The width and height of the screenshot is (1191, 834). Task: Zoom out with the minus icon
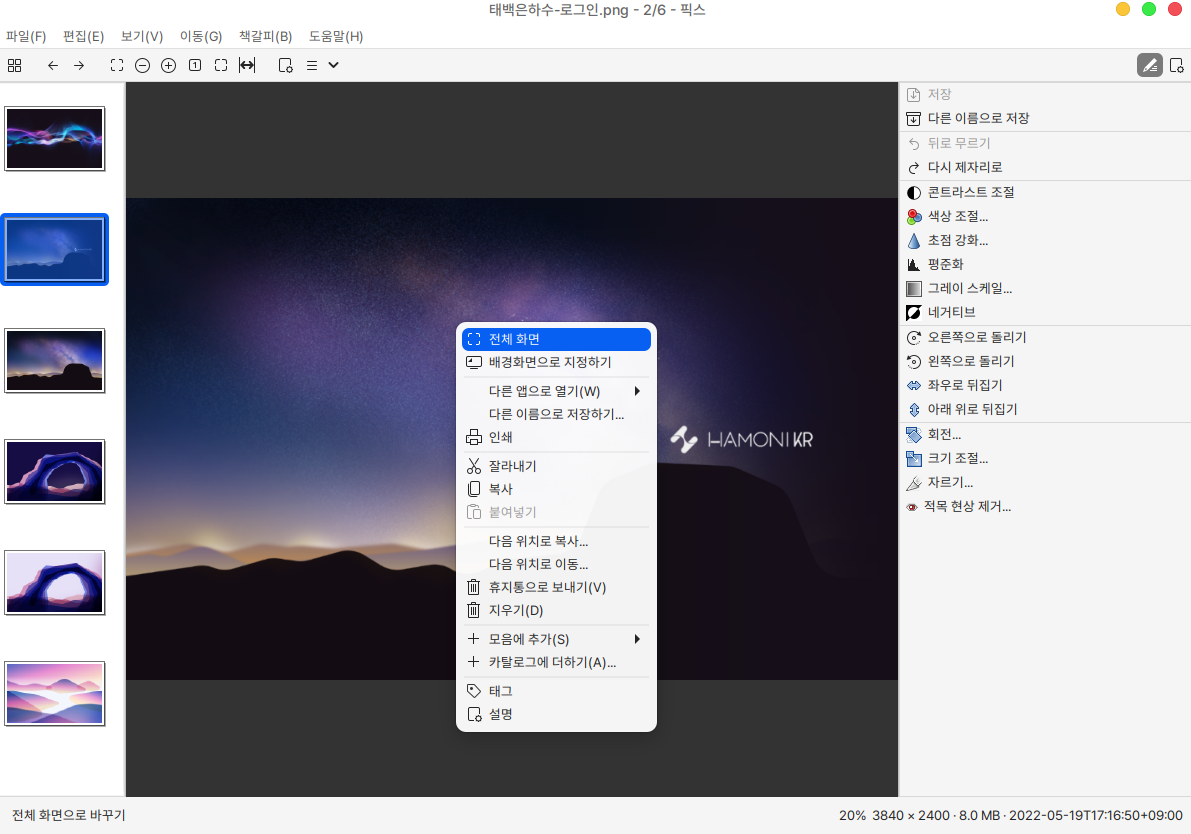(x=143, y=65)
